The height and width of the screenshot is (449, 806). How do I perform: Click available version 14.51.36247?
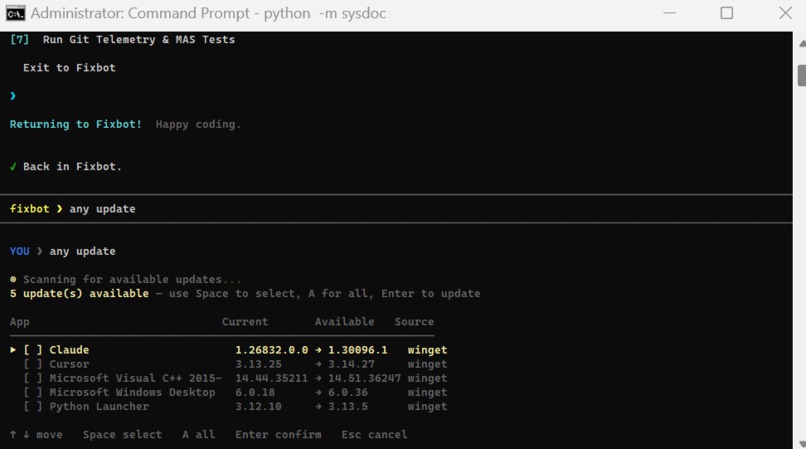point(364,378)
